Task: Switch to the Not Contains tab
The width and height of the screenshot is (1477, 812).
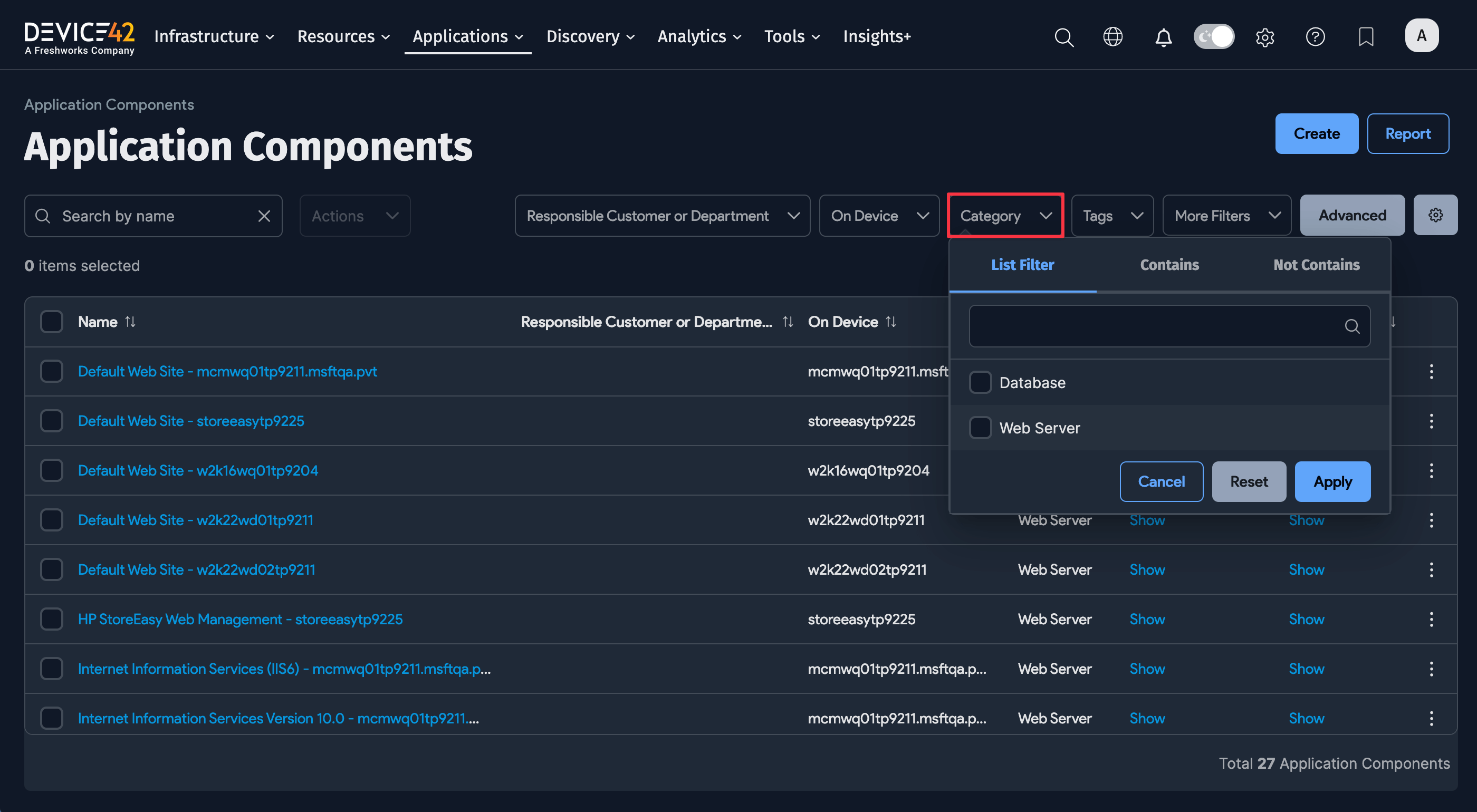Action: [x=1316, y=265]
